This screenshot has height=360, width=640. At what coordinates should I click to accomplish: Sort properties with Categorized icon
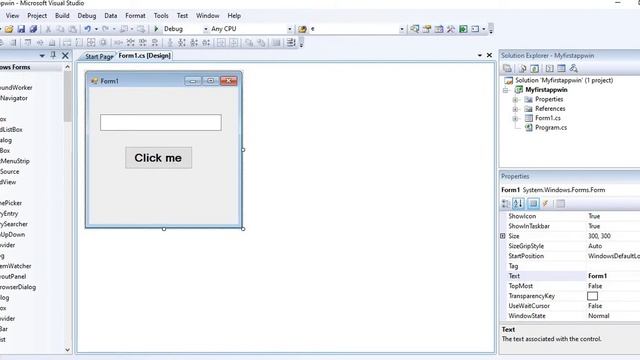coord(506,203)
